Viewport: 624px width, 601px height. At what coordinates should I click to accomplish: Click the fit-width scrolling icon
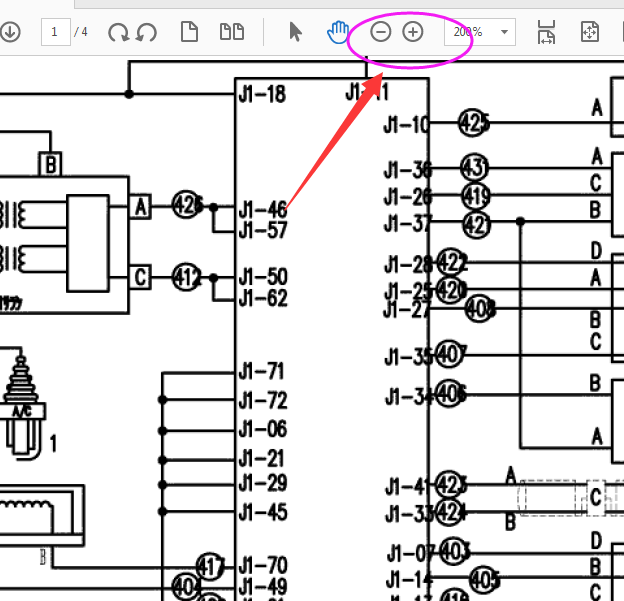(546, 32)
